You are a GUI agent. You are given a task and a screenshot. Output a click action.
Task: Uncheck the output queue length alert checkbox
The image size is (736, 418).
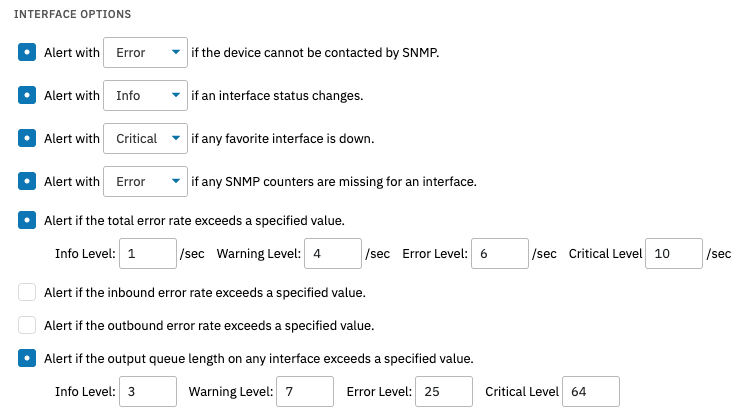[28, 358]
